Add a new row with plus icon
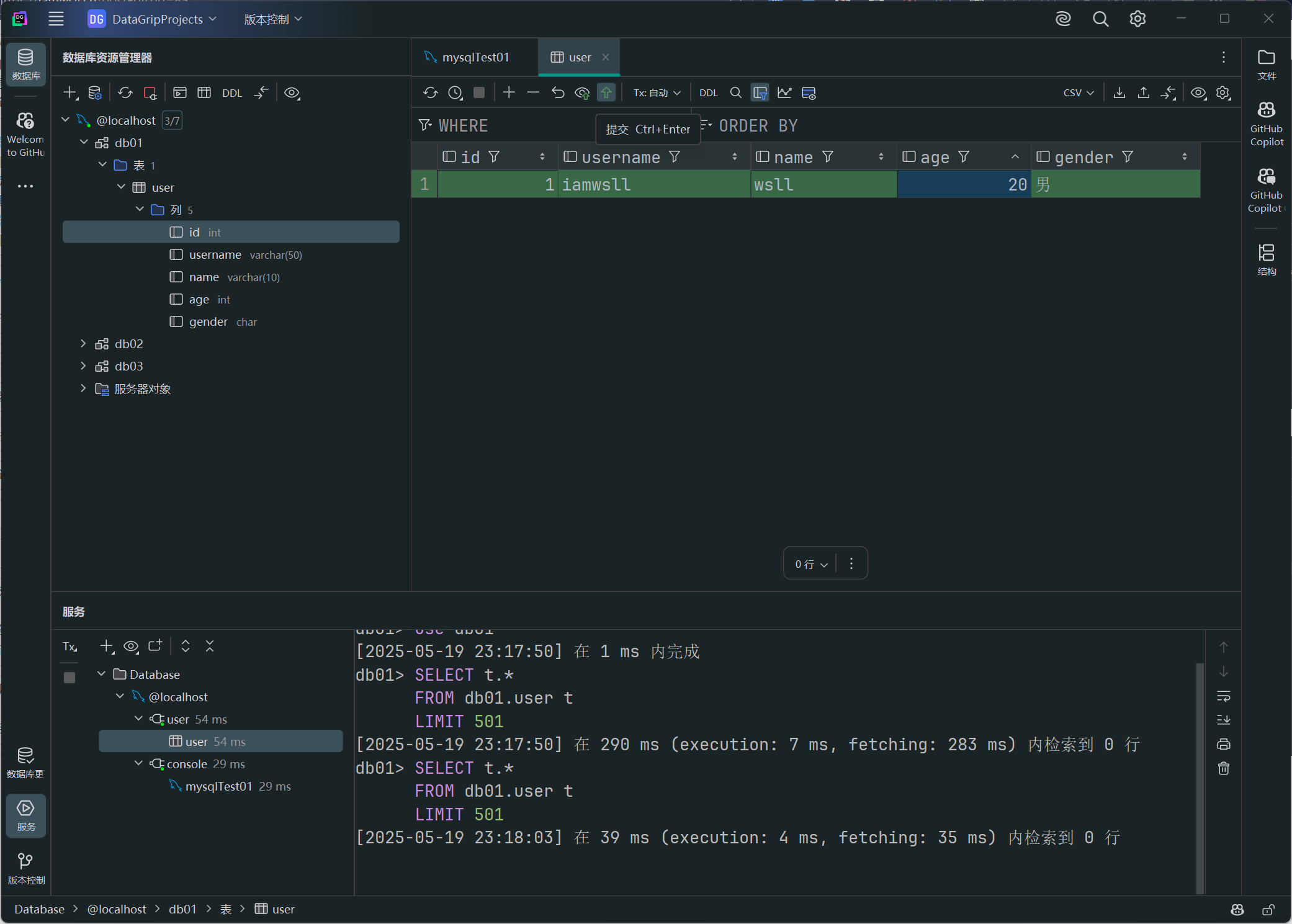 [x=509, y=93]
